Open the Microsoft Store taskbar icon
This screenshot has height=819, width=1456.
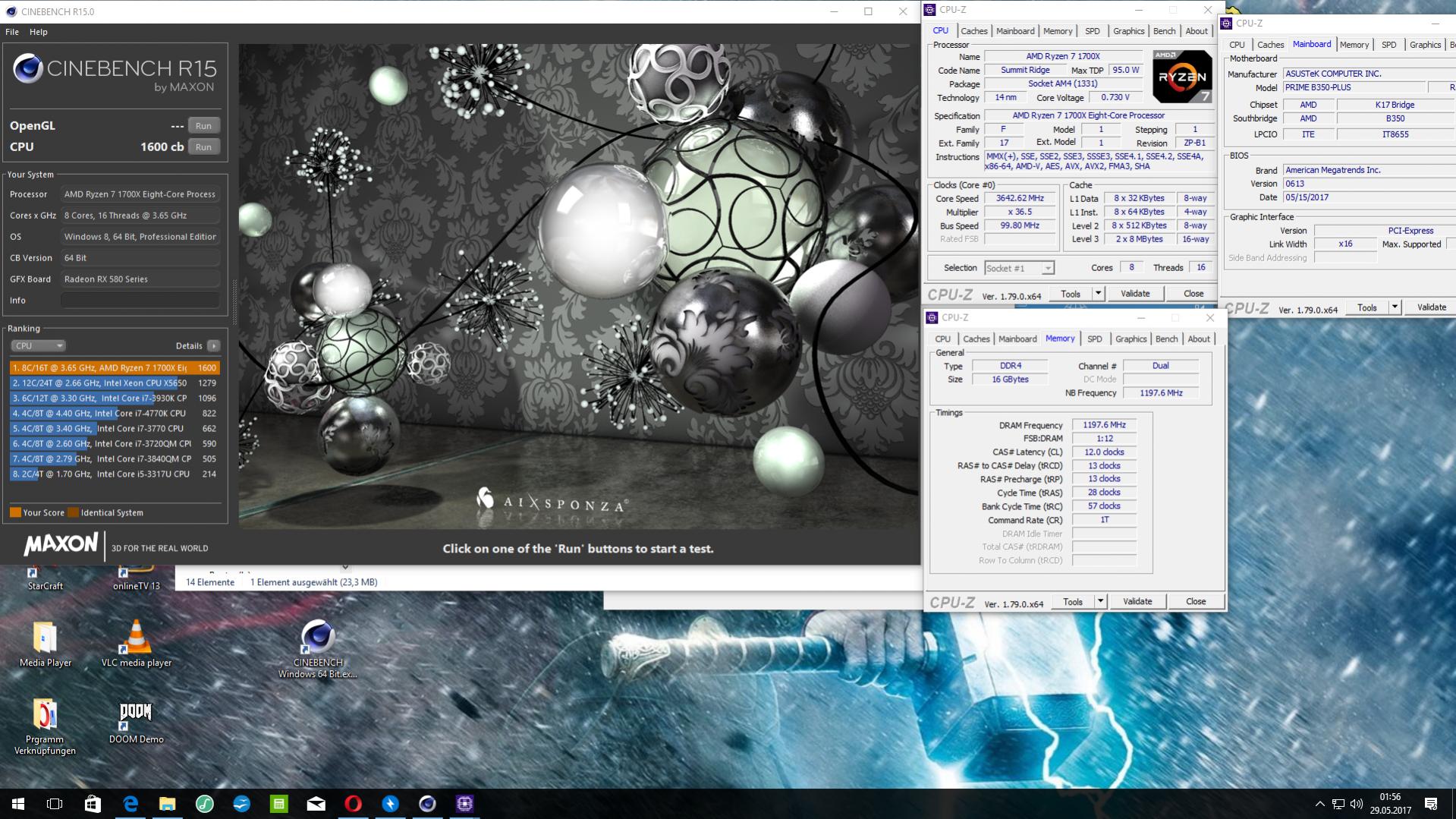(93, 804)
